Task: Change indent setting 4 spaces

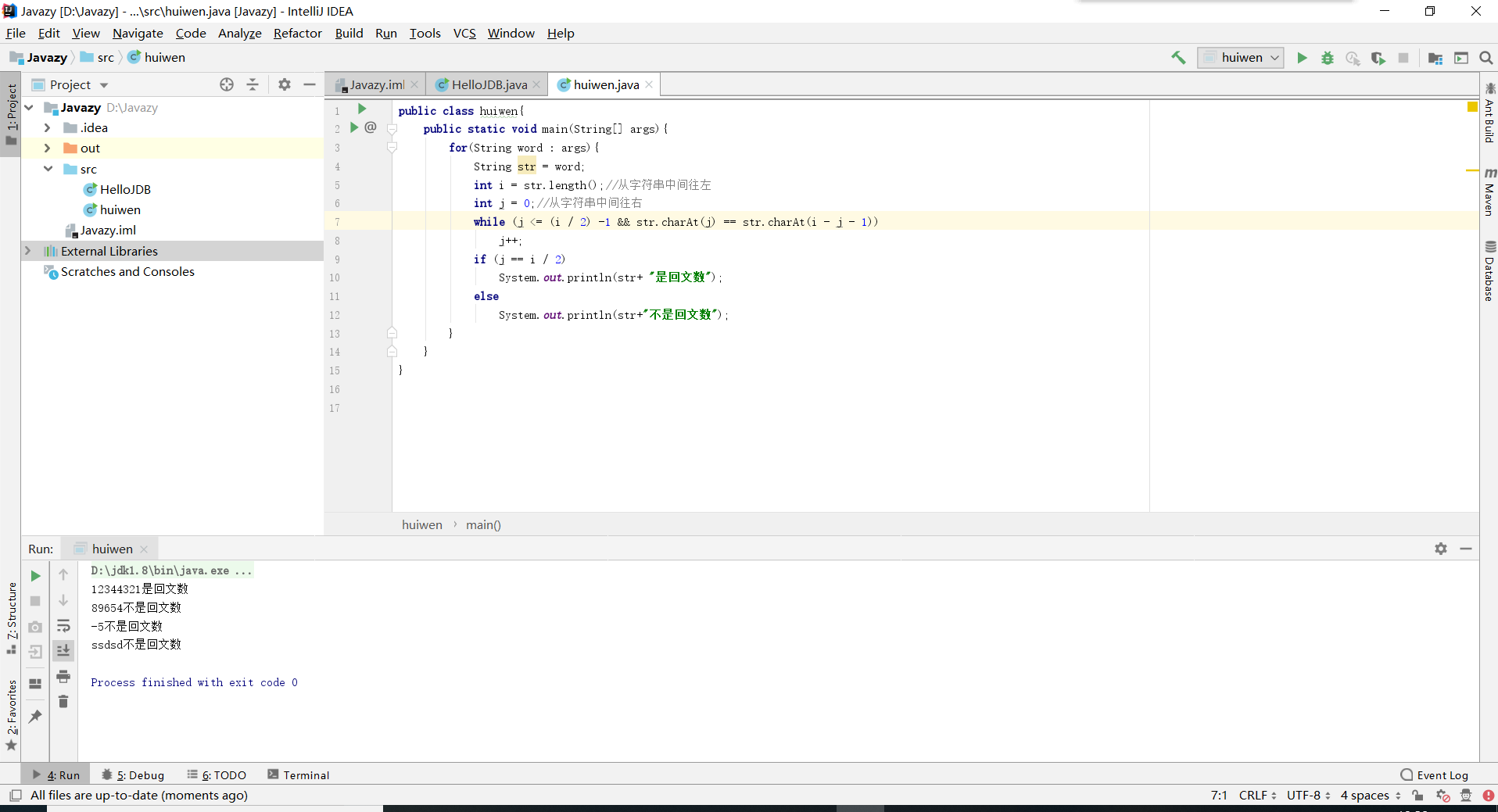Action: pos(1371,796)
